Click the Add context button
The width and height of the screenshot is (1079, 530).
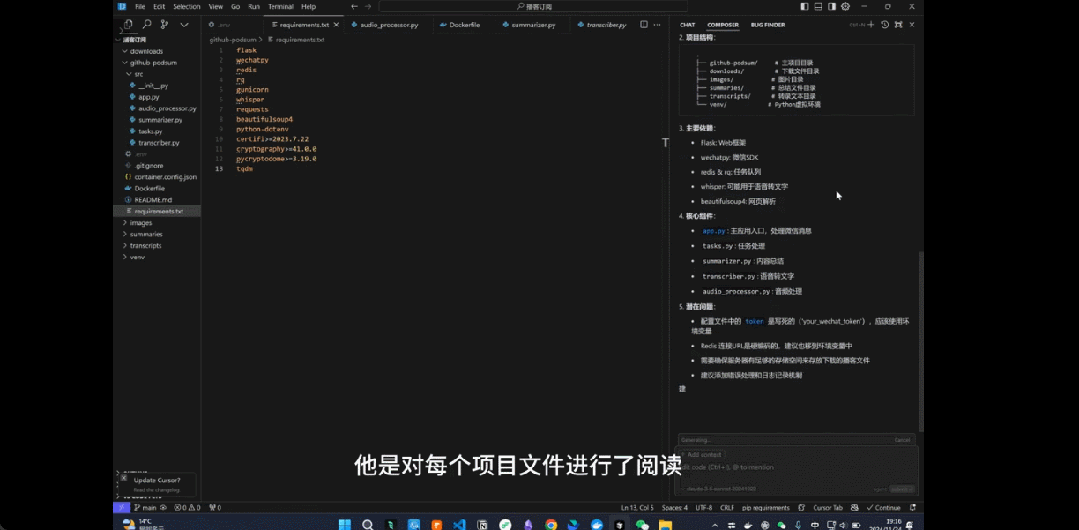[704, 454]
